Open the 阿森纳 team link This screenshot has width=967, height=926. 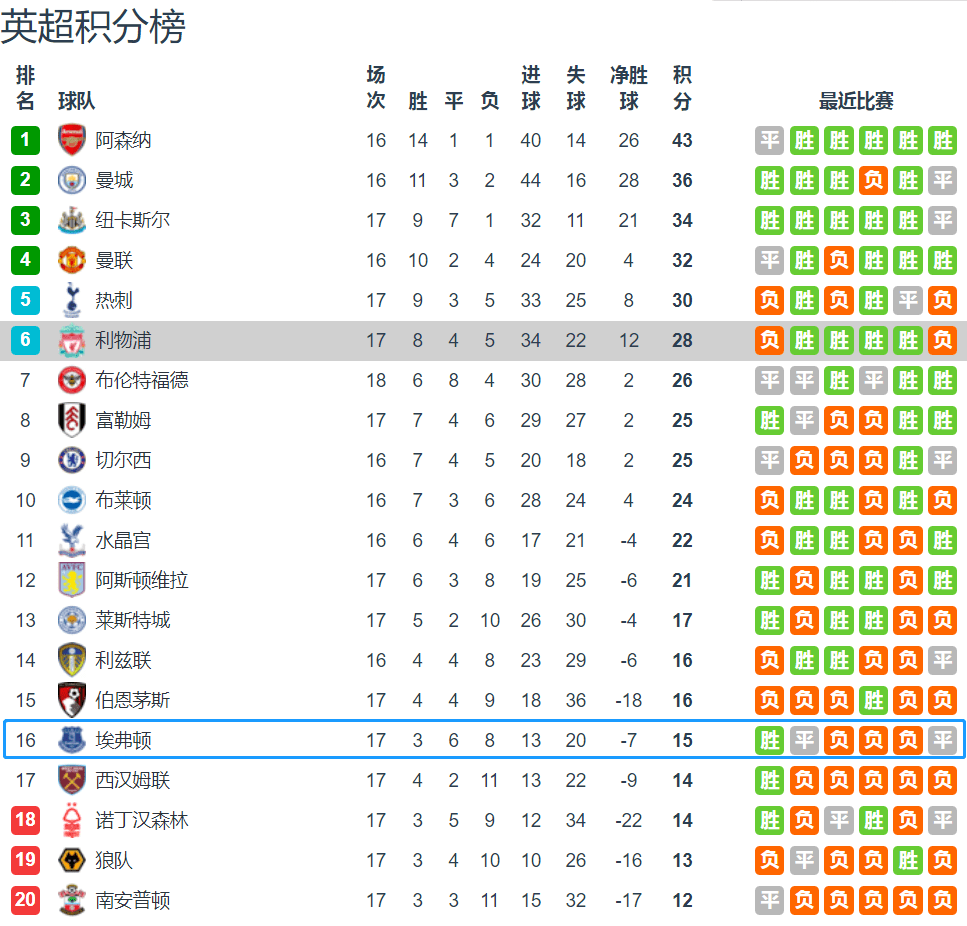pyautogui.click(x=123, y=140)
